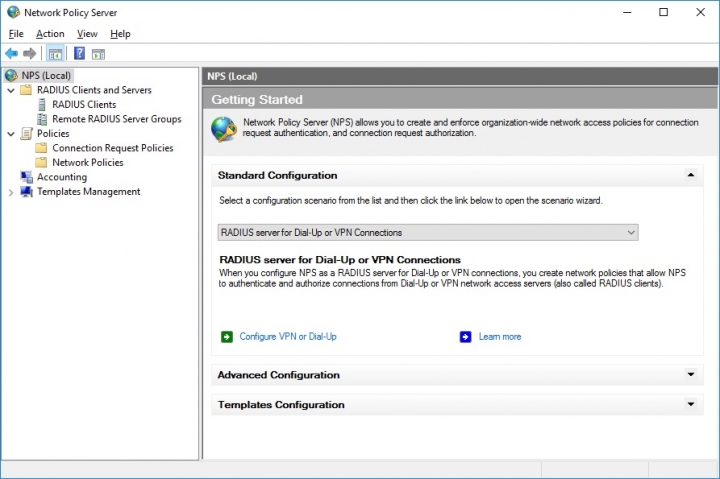Image resolution: width=720 pixels, height=479 pixels.
Task: Select Accounting tree item
Action: pos(62,177)
